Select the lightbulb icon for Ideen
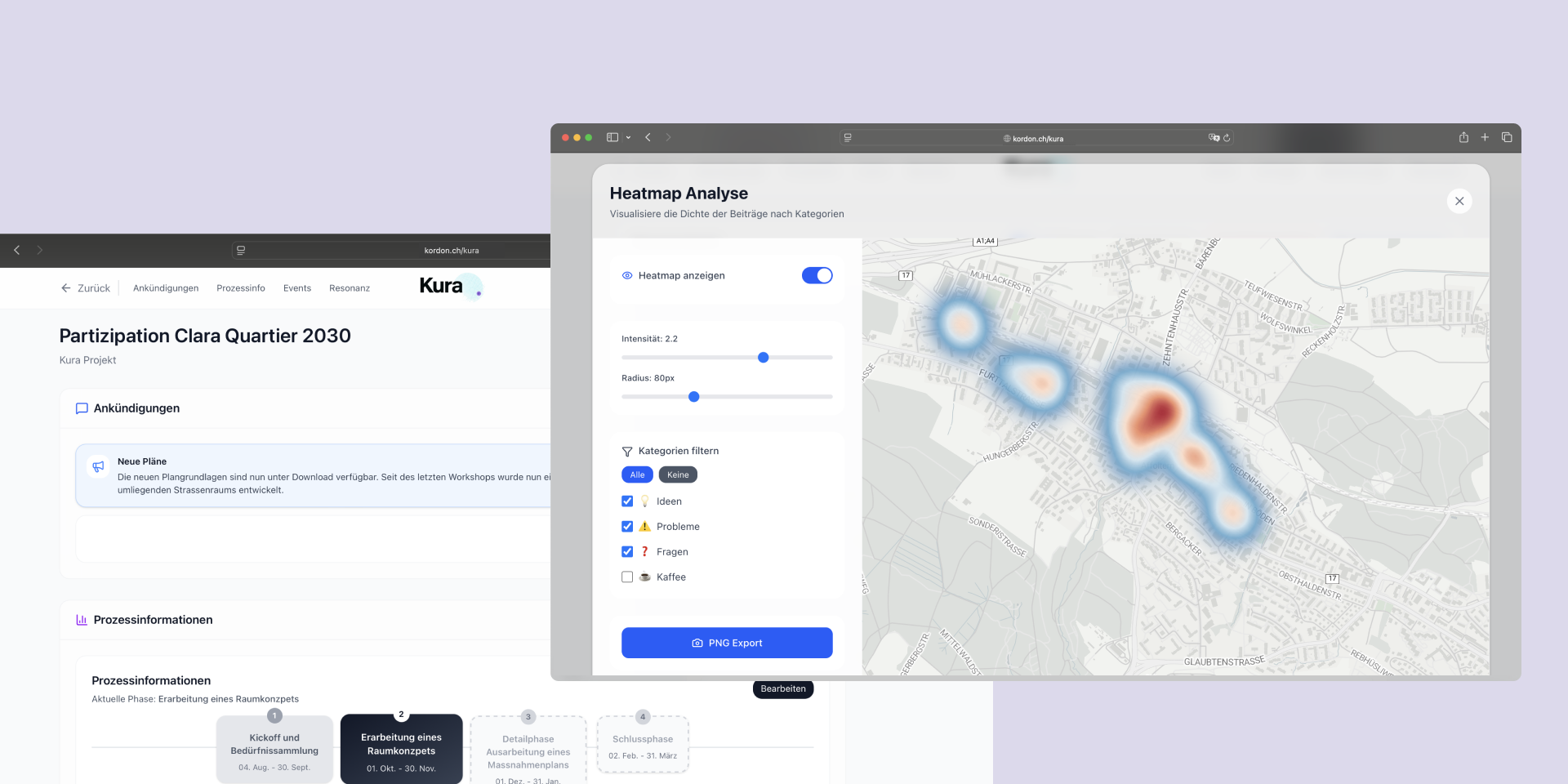This screenshot has width=1568, height=784. click(645, 501)
